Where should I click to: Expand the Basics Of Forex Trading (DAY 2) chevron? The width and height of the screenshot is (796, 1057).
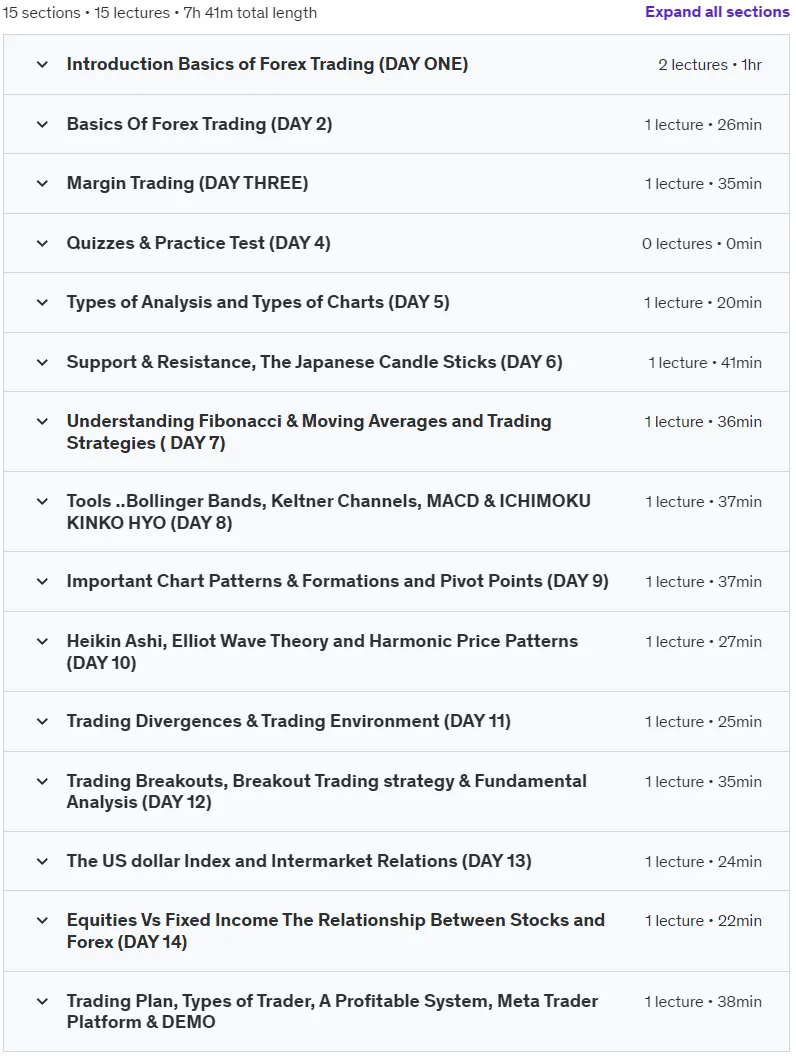[x=42, y=125]
